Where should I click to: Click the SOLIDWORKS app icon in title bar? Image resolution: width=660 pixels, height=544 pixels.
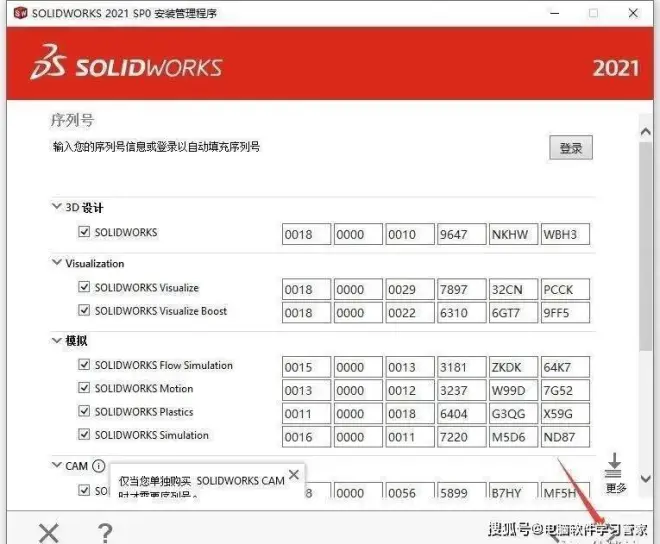click(20, 13)
